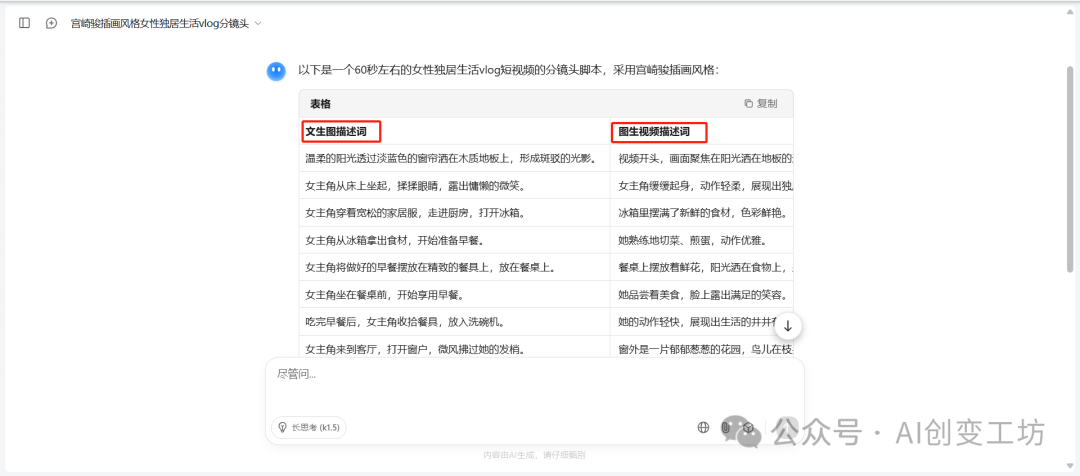This screenshot has height=476, width=1080.
Task: Select cell 女主角坐在餐桌前，开始享用早餐
Action: click(455, 295)
